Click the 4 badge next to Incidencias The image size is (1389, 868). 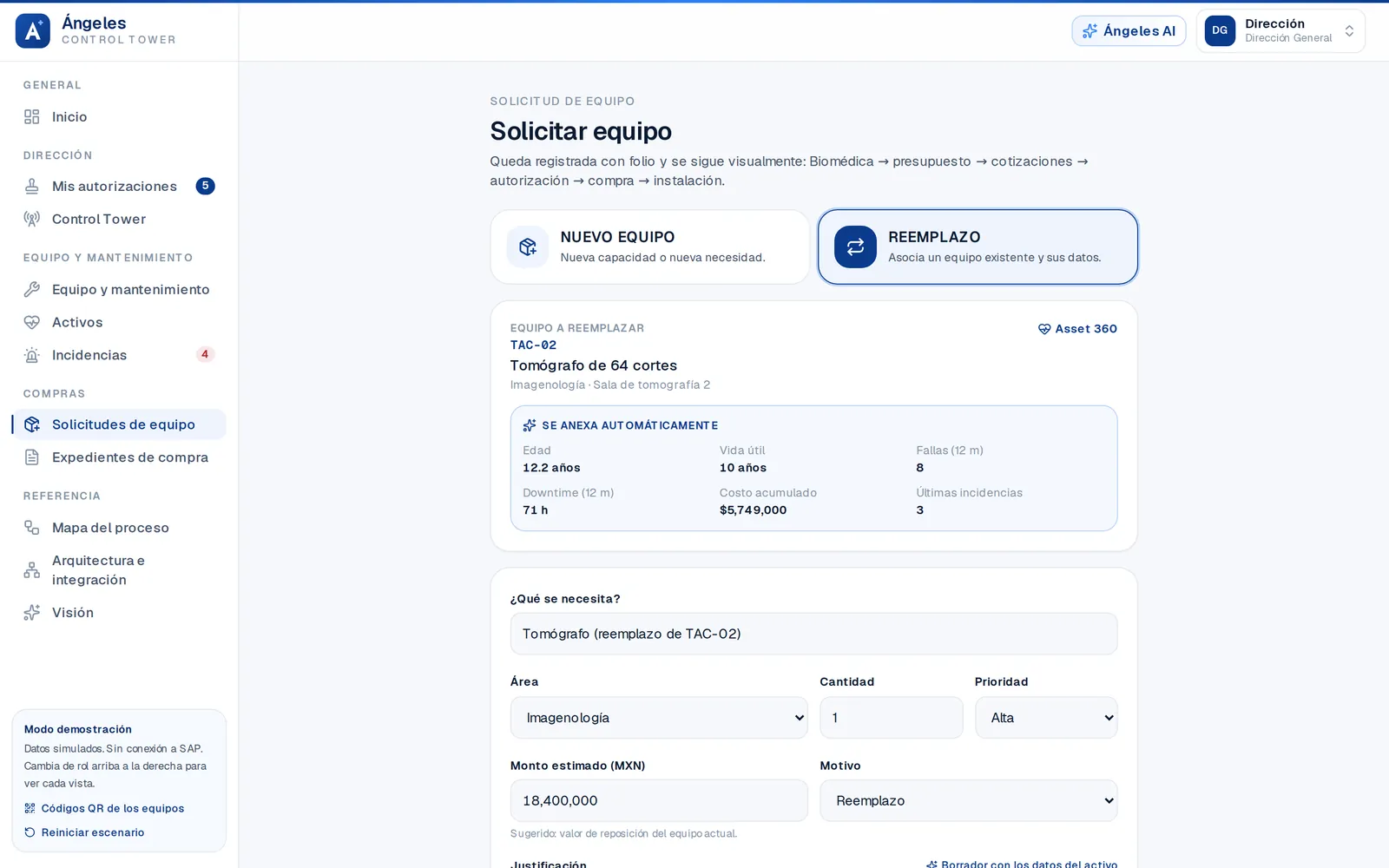coord(205,354)
